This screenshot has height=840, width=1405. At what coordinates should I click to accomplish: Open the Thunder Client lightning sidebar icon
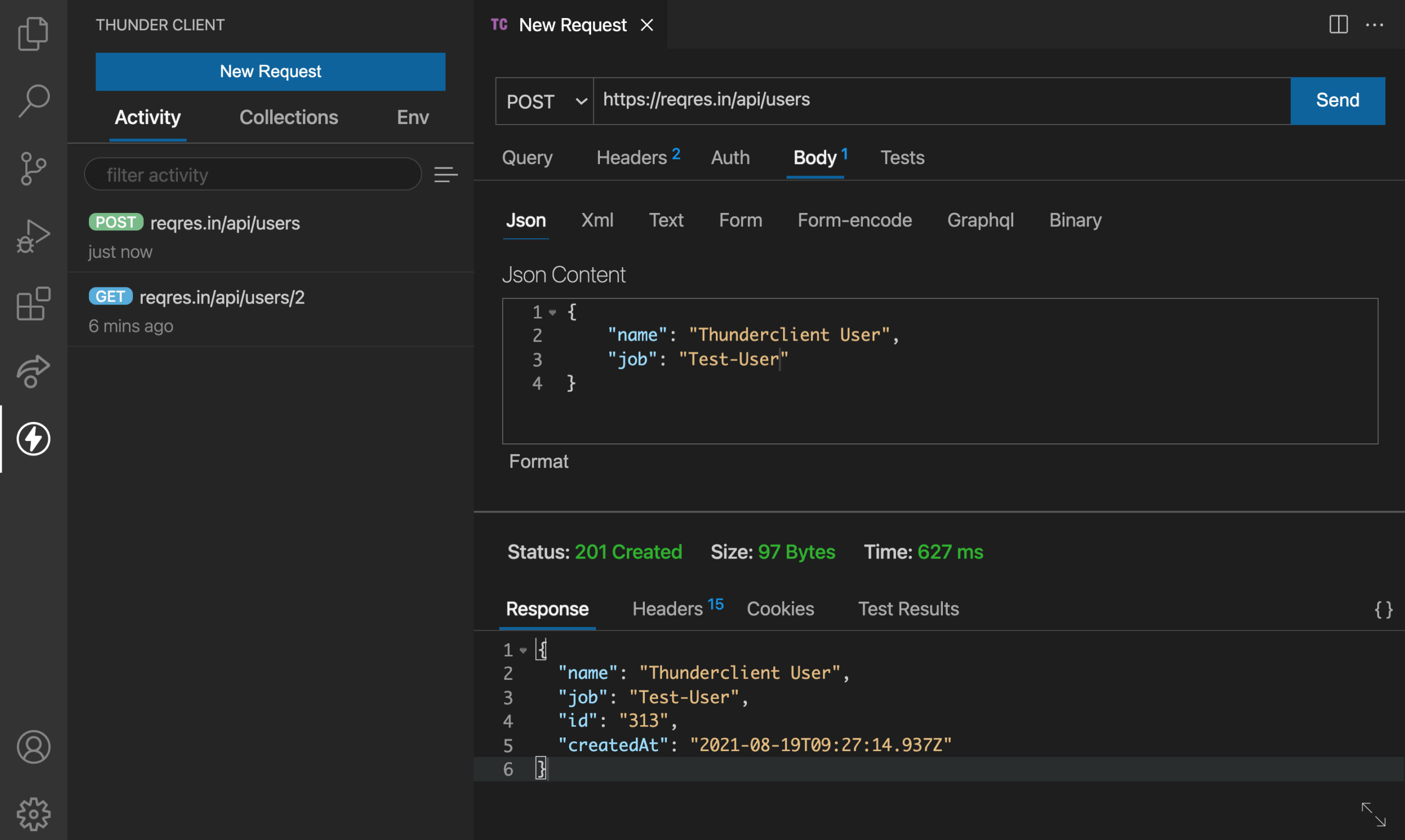click(32, 438)
